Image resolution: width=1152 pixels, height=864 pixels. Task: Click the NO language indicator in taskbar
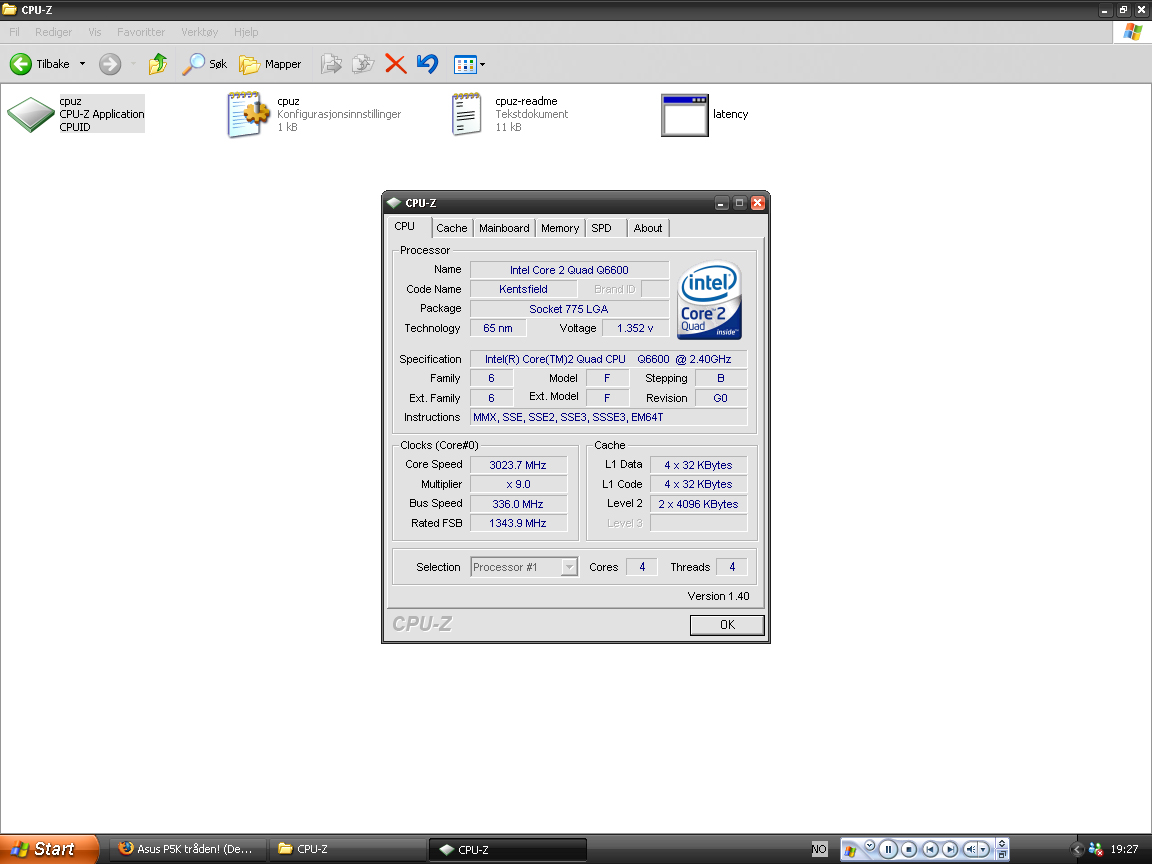pyautogui.click(x=819, y=849)
